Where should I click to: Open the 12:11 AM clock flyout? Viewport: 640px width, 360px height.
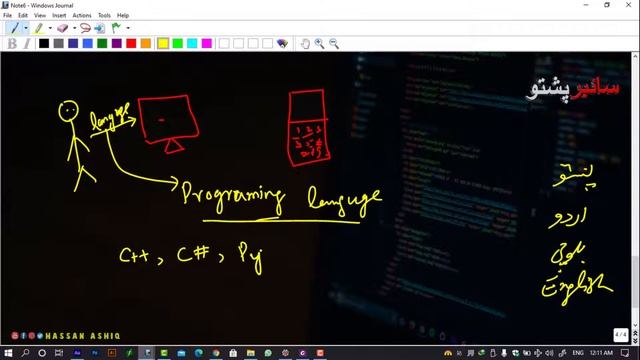pyautogui.click(x=601, y=353)
